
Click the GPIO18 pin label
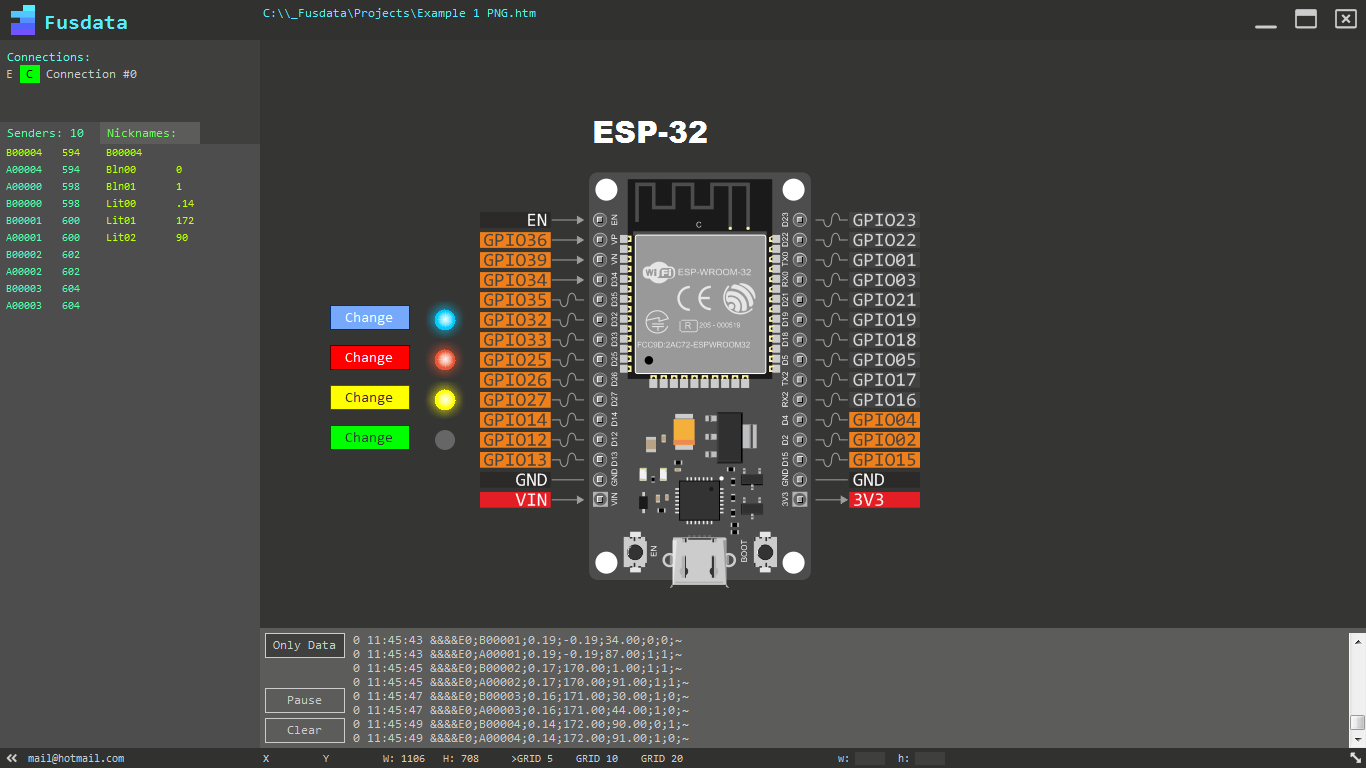point(885,340)
